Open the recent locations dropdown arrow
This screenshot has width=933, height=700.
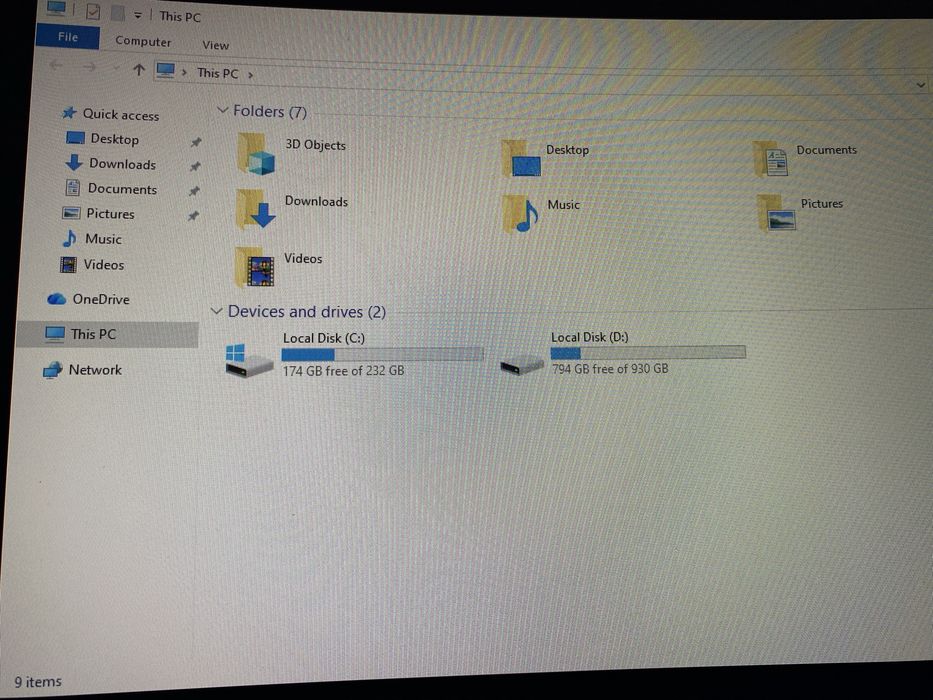tap(116, 68)
